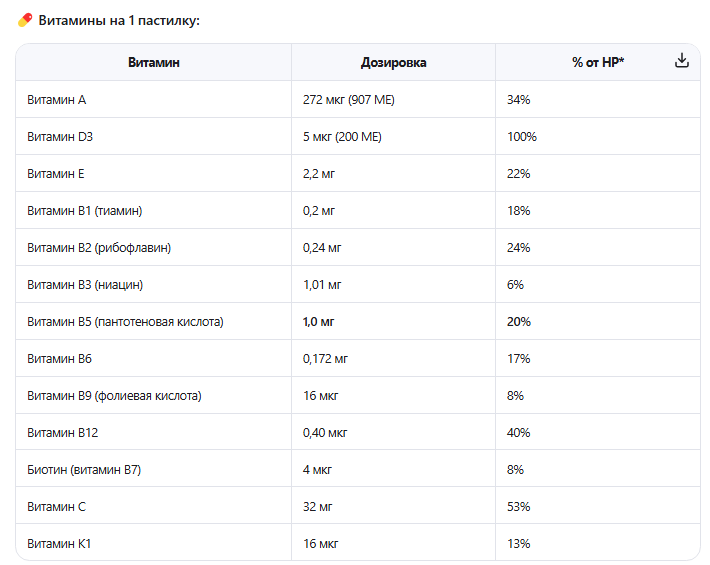
Task: Click the '5 мкг (200 МЕ)' dosage
Action: coord(342,137)
